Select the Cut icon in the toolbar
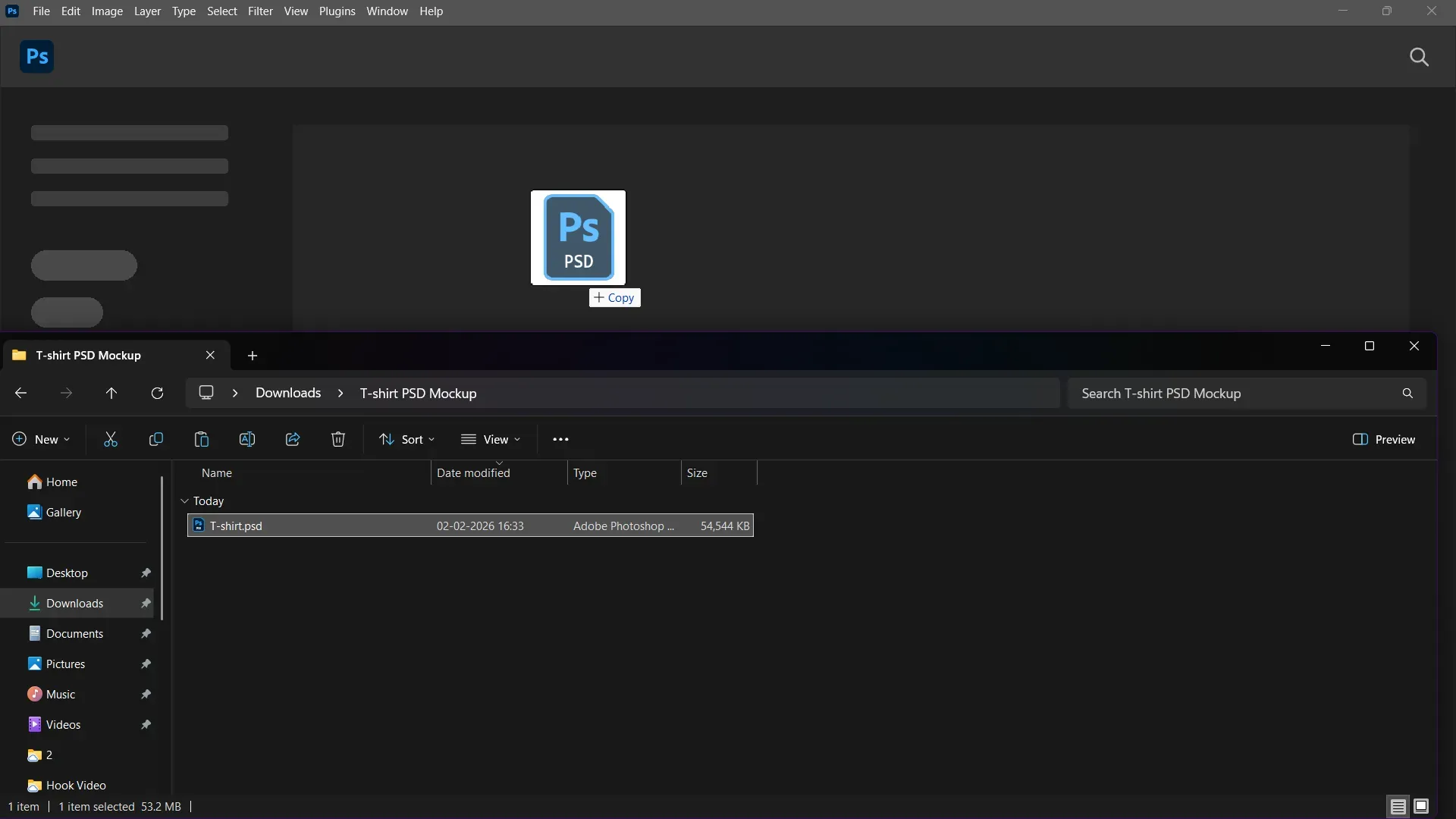Screen dimensions: 1456x819 point(110,439)
